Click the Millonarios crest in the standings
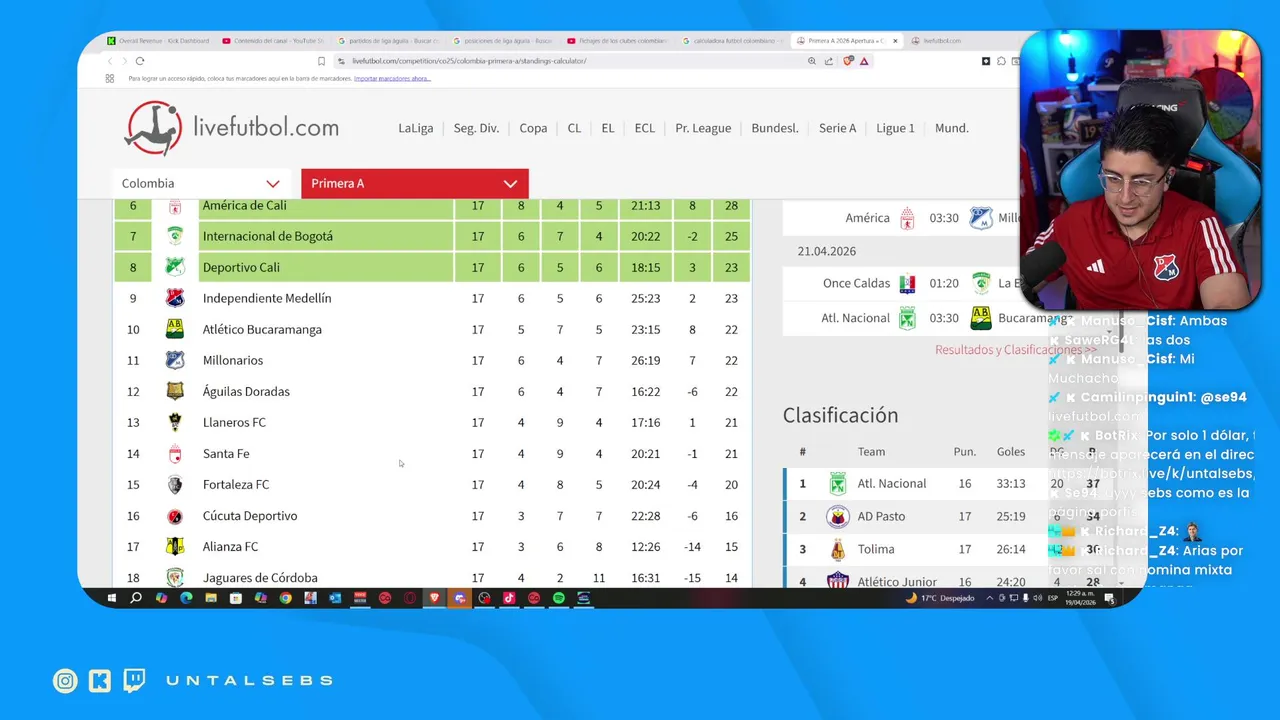 pyautogui.click(x=175, y=360)
